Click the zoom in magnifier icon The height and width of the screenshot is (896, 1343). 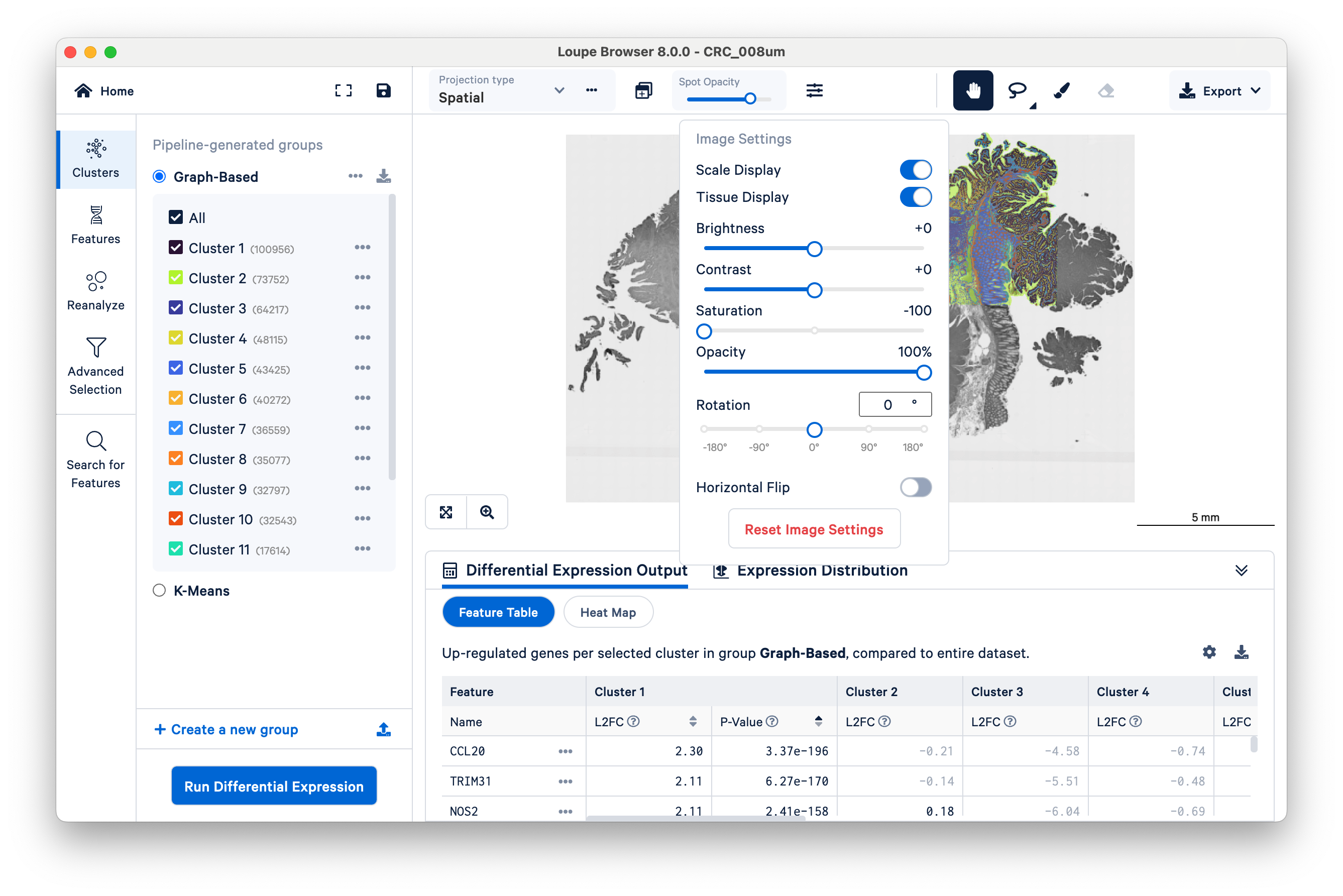click(487, 512)
